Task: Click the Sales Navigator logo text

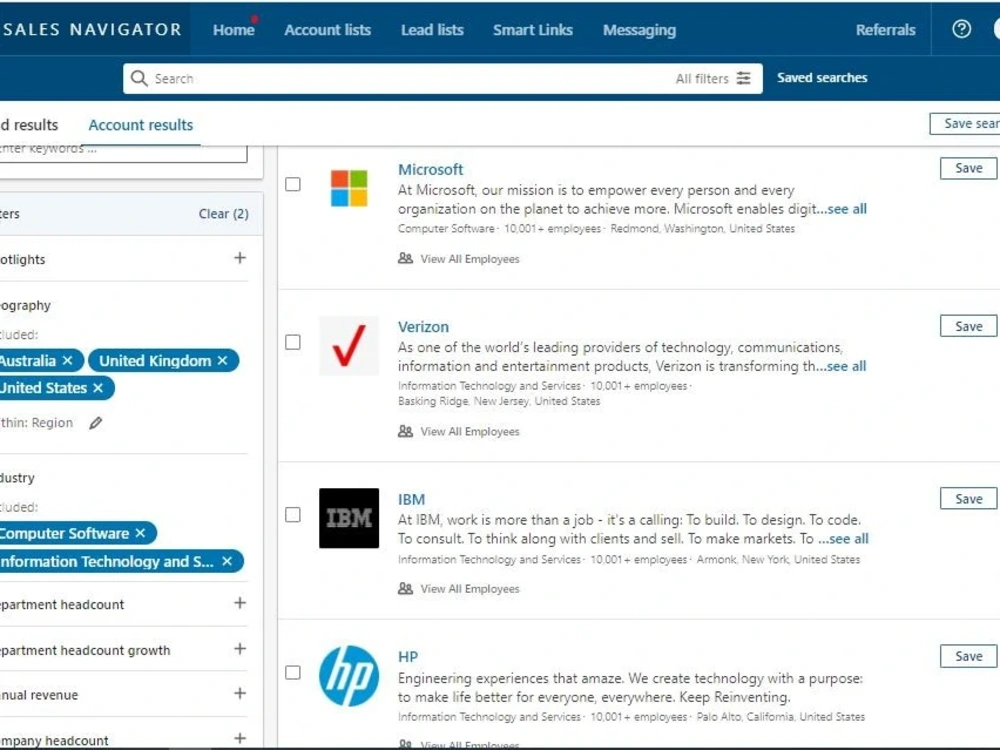Action: tap(92, 29)
